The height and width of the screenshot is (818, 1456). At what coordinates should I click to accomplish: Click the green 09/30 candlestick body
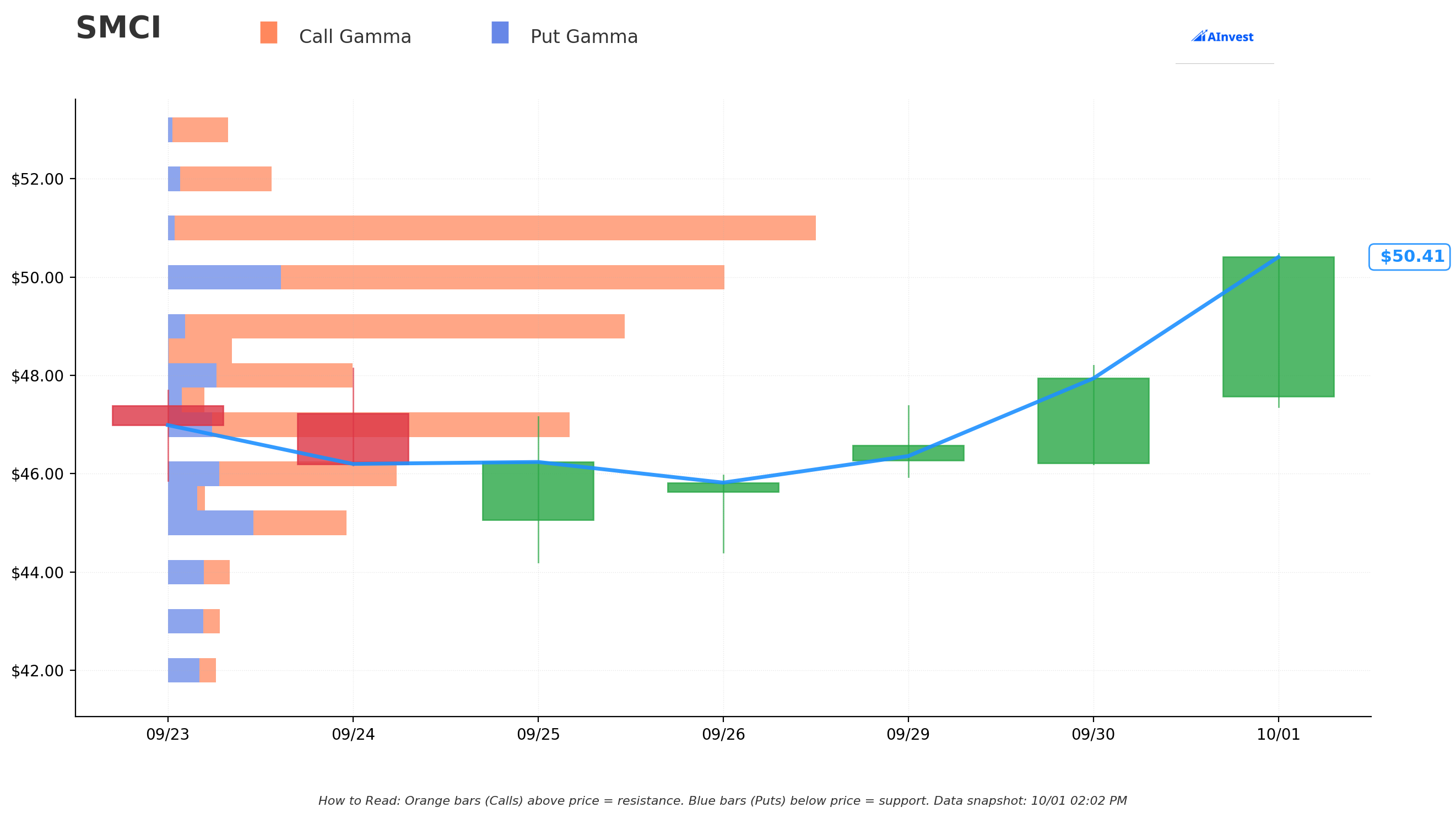[x=1093, y=421]
